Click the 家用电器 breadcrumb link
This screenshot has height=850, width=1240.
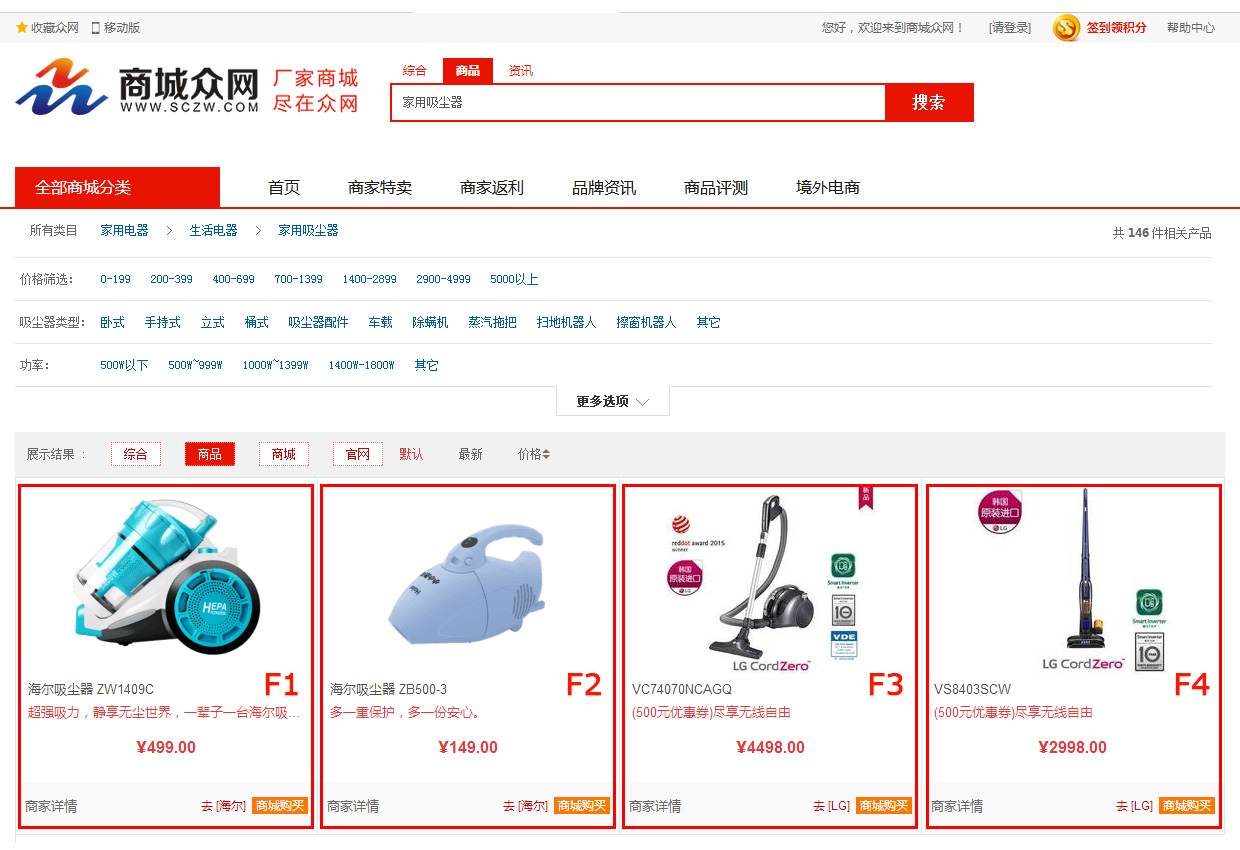coord(124,230)
